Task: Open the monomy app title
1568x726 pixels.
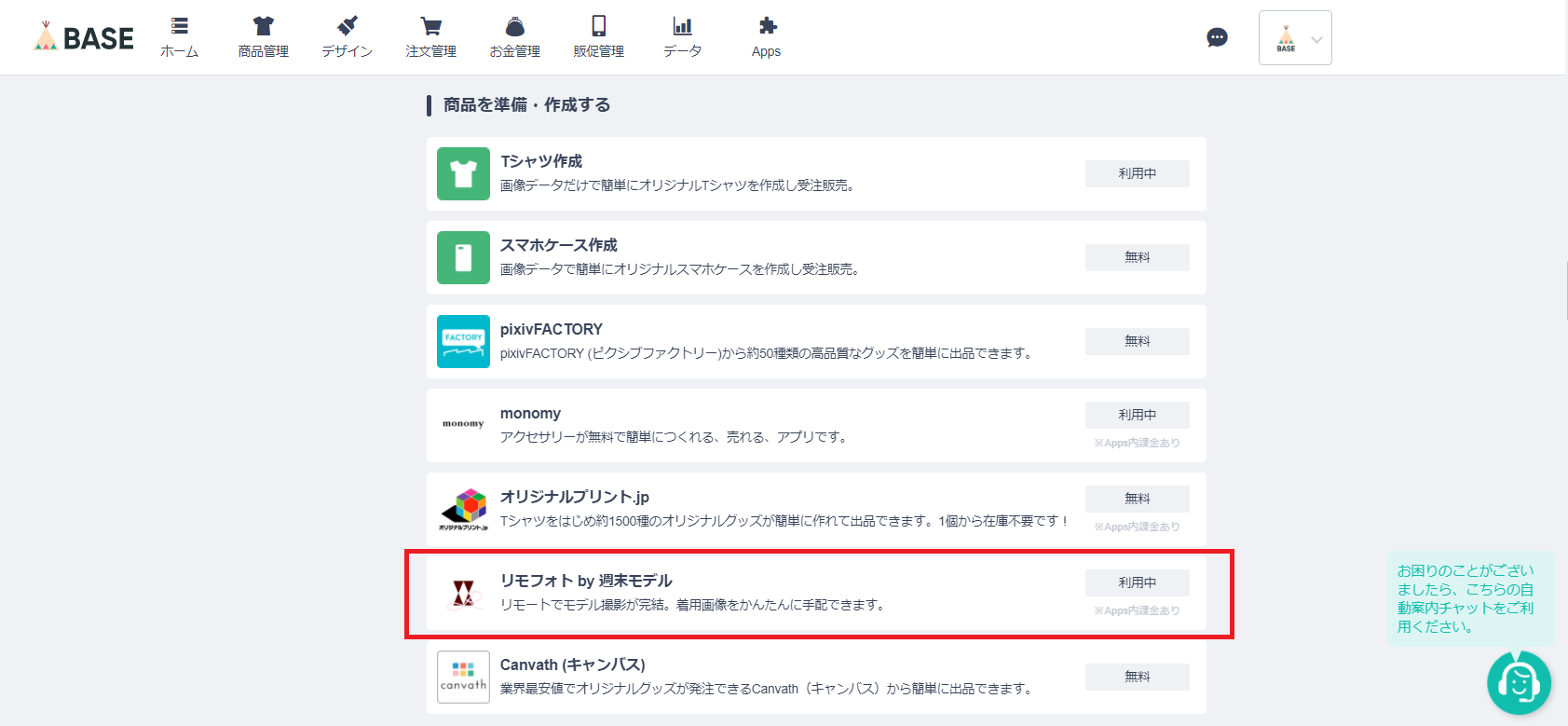Action: click(530, 413)
